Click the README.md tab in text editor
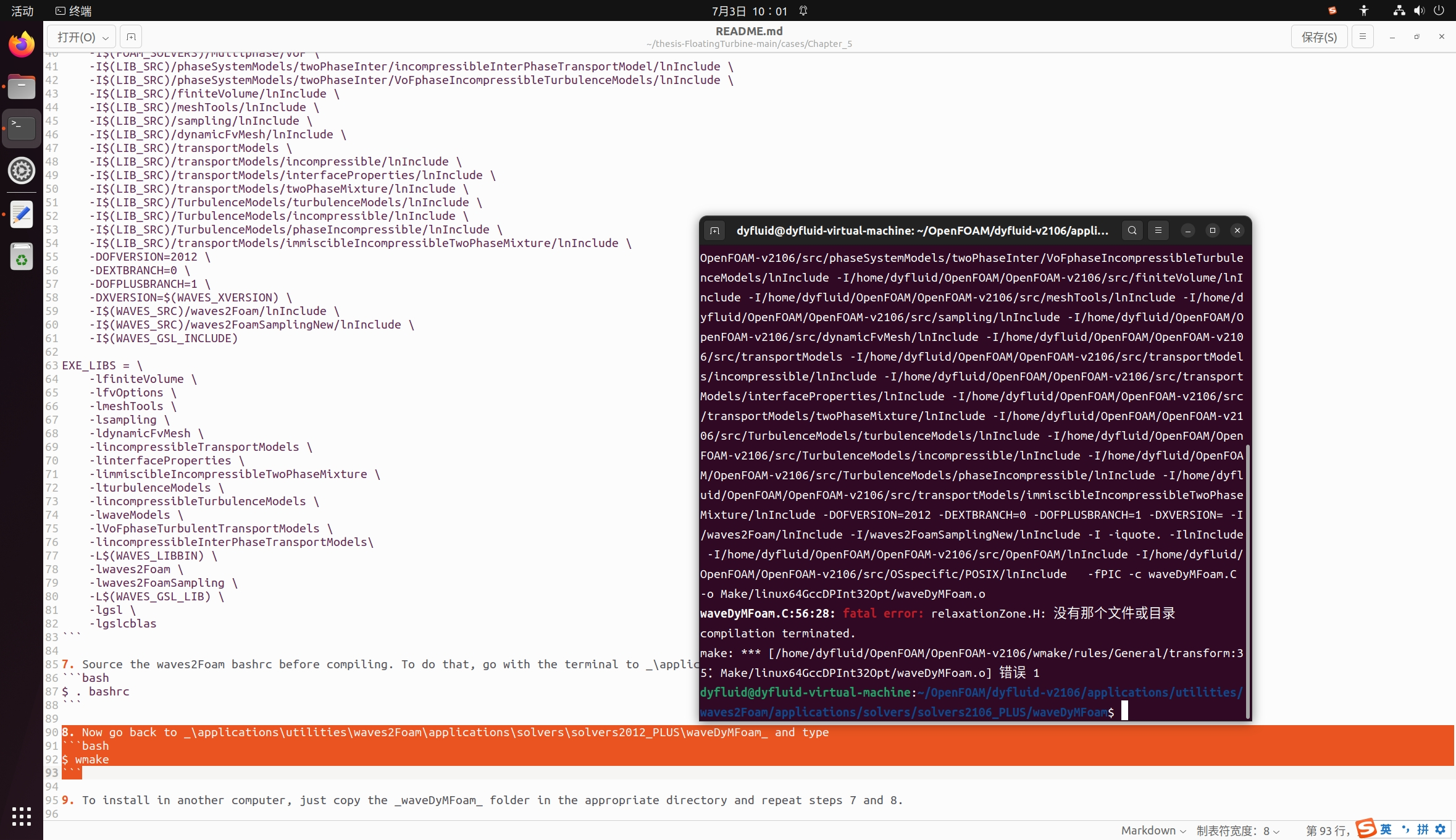This screenshot has height=840, width=1456. click(749, 31)
